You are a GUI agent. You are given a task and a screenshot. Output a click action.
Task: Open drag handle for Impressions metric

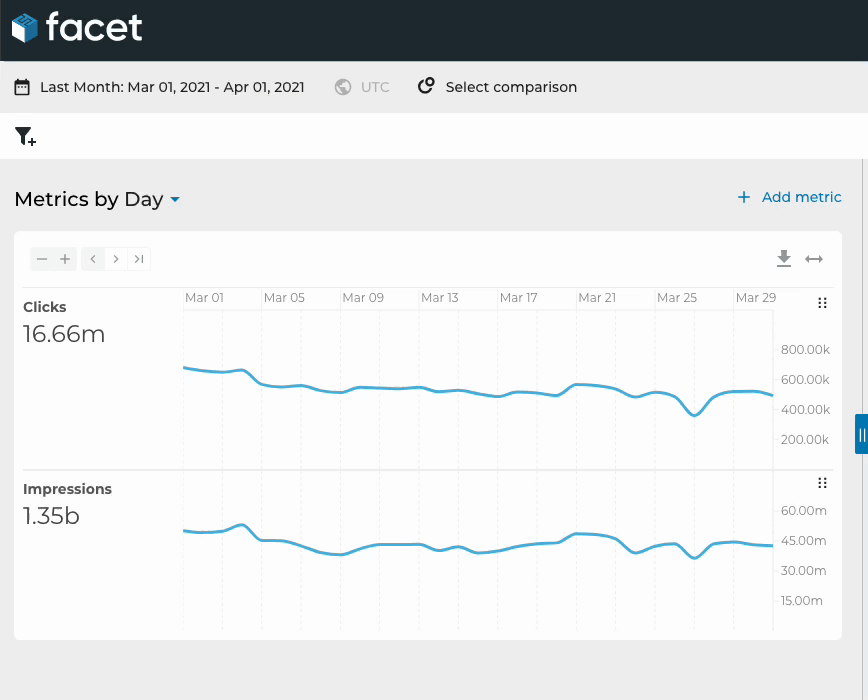pyautogui.click(x=822, y=483)
